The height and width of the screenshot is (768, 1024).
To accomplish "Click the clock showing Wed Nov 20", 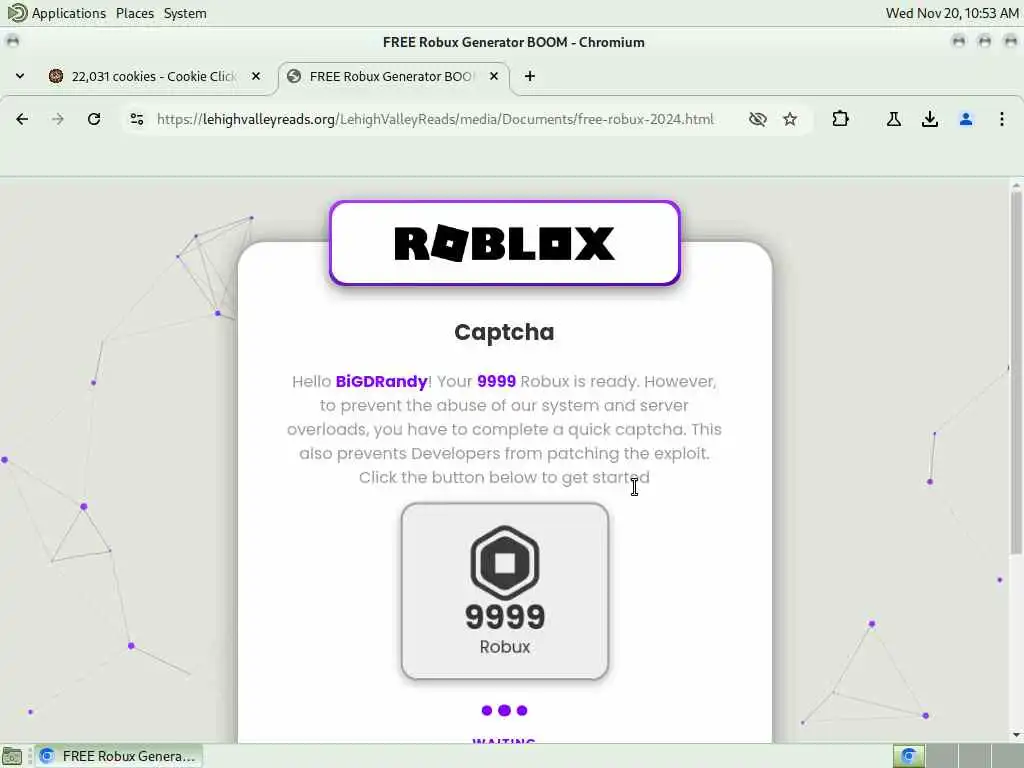I will 952,13.
